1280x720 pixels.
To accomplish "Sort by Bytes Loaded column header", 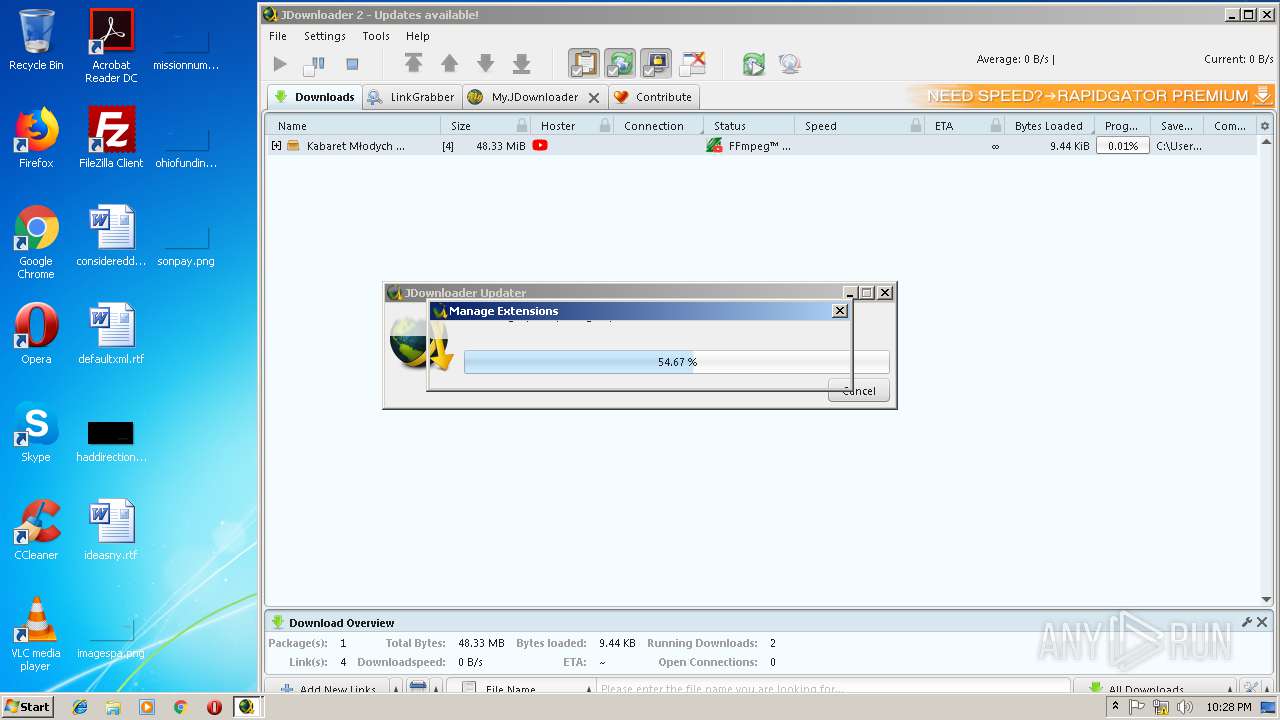I will tap(1048, 126).
